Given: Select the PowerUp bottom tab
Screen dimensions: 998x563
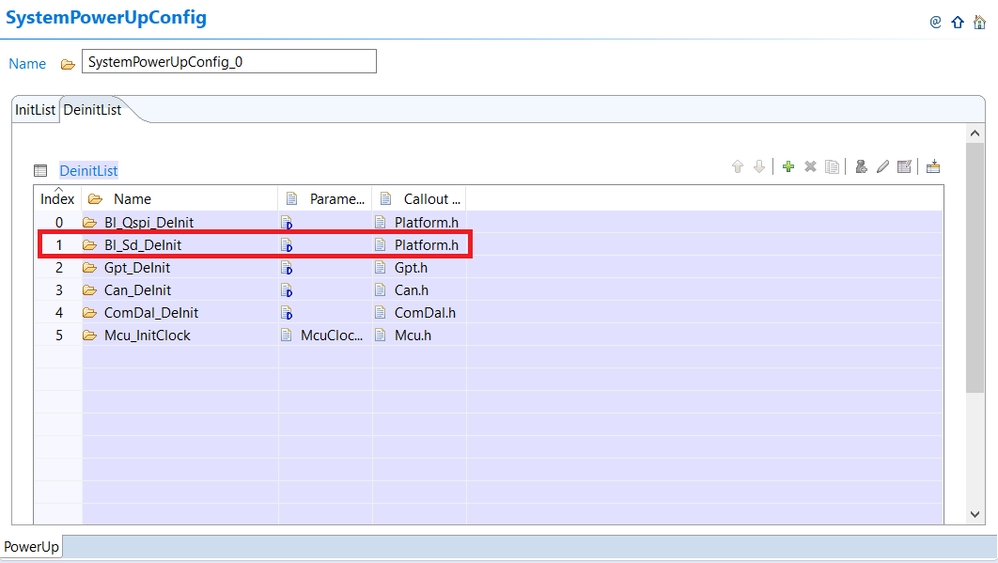Looking at the screenshot, I should point(31,546).
